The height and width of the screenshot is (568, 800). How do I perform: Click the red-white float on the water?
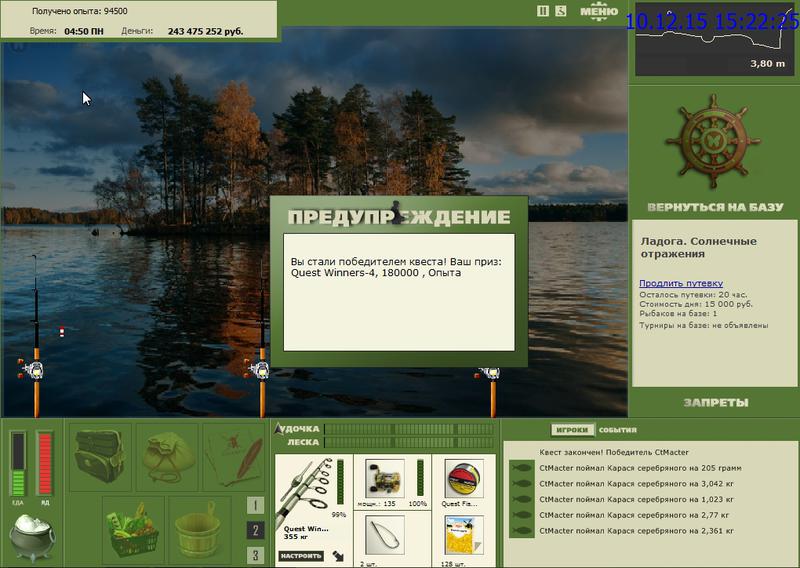click(62, 332)
